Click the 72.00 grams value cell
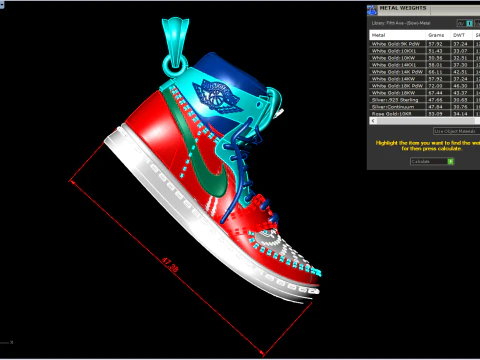The width and height of the screenshot is (480, 360). click(438, 86)
